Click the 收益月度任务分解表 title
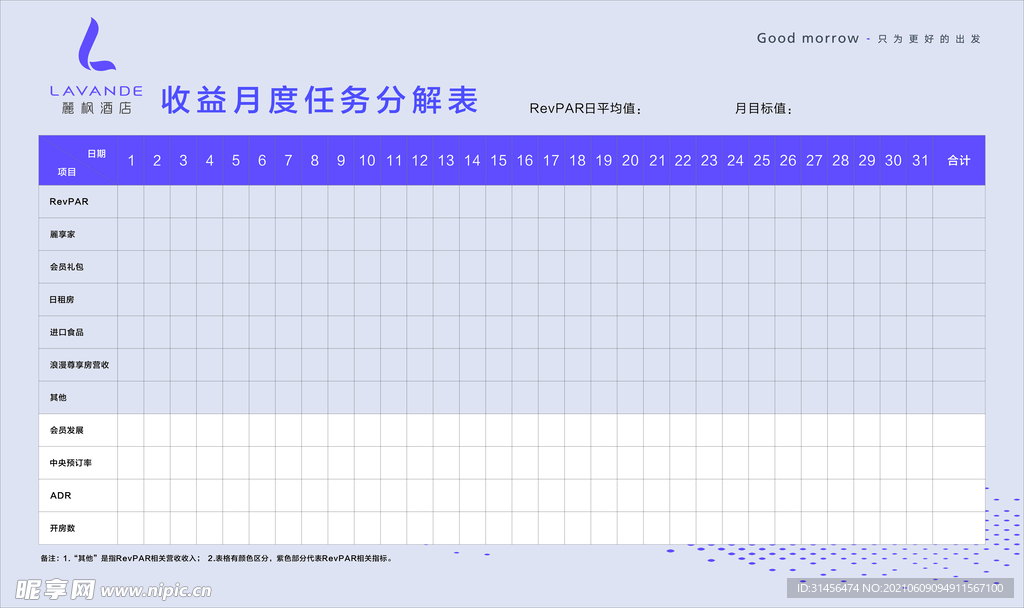The image size is (1024, 608). click(x=320, y=100)
